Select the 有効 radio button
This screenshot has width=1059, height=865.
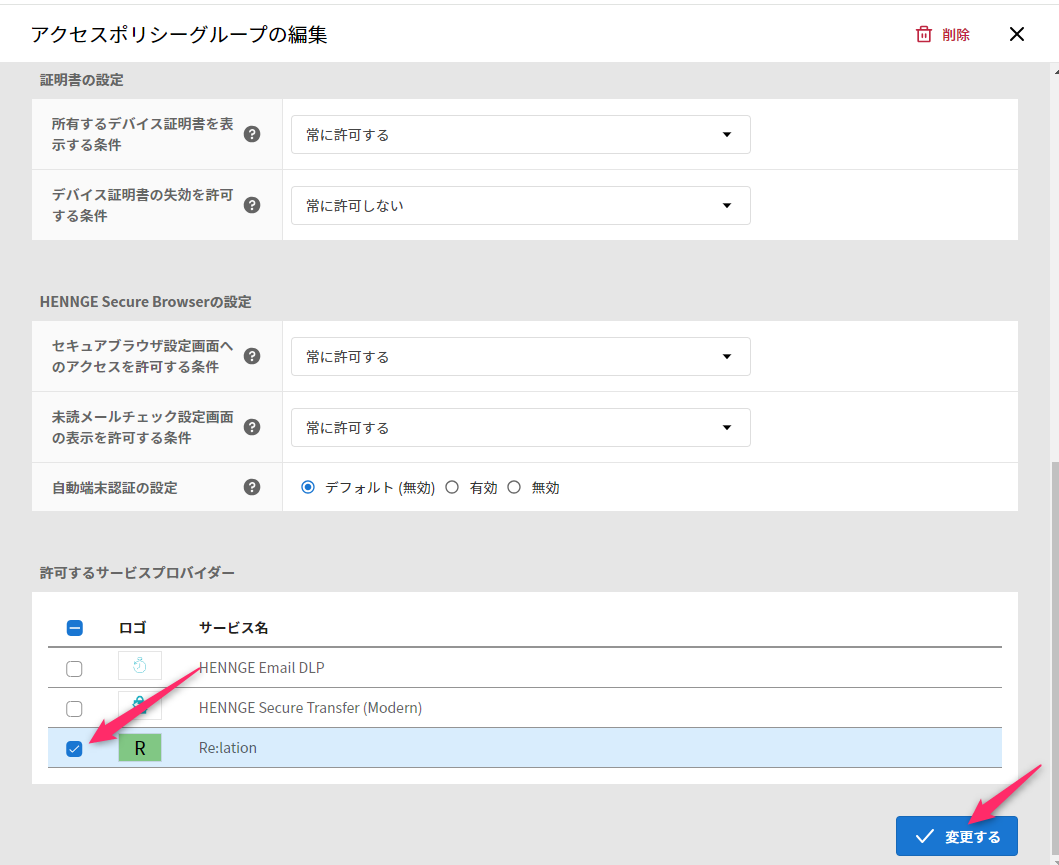(x=452, y=488)
